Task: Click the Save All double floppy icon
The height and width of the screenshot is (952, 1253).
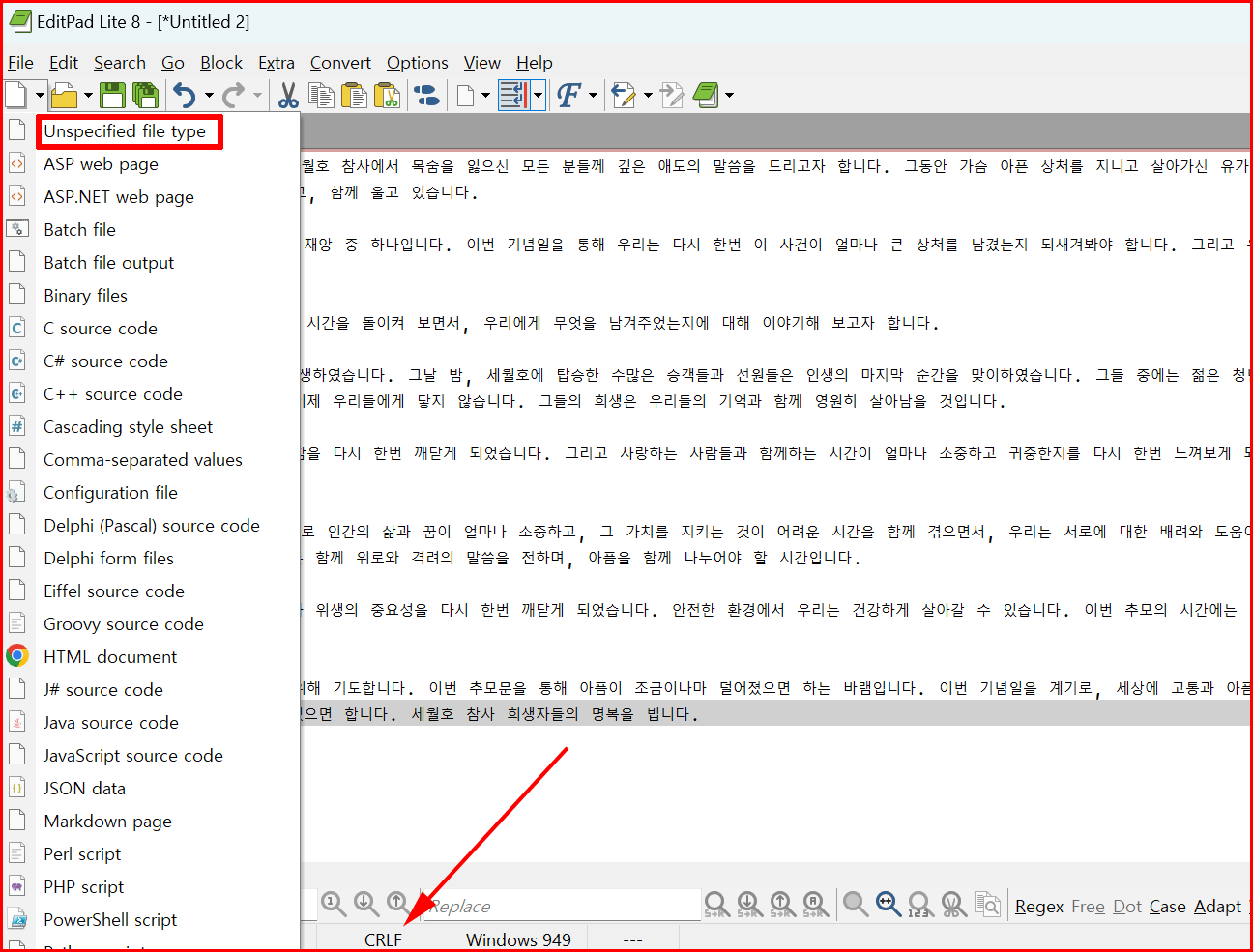Action: pyautogui.click(x=146, y=95)
